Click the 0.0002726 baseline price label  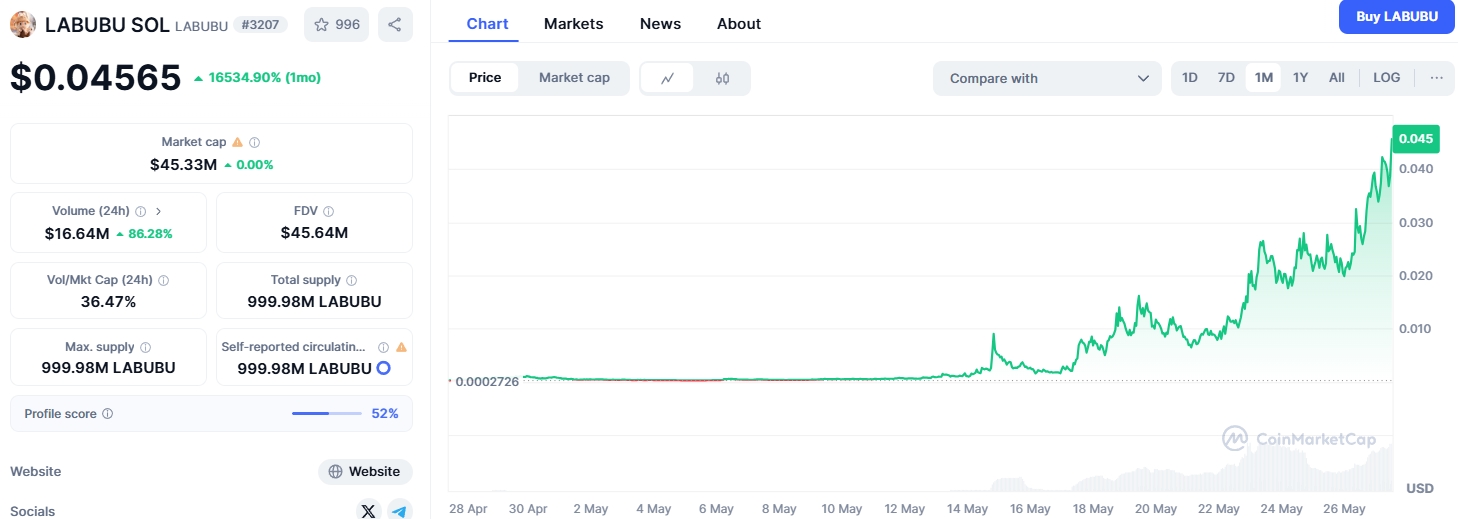487,382
